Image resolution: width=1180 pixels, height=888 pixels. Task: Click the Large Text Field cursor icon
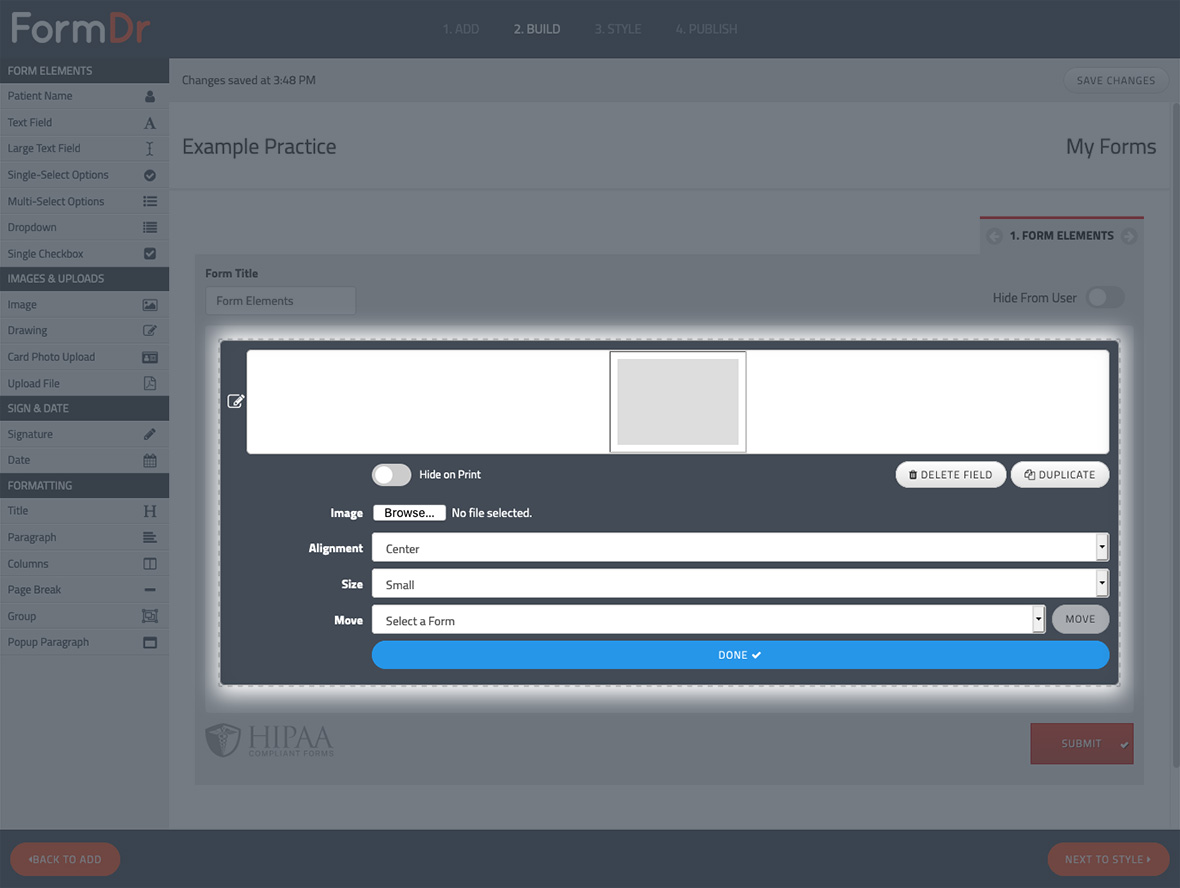[x=150, y=149]
